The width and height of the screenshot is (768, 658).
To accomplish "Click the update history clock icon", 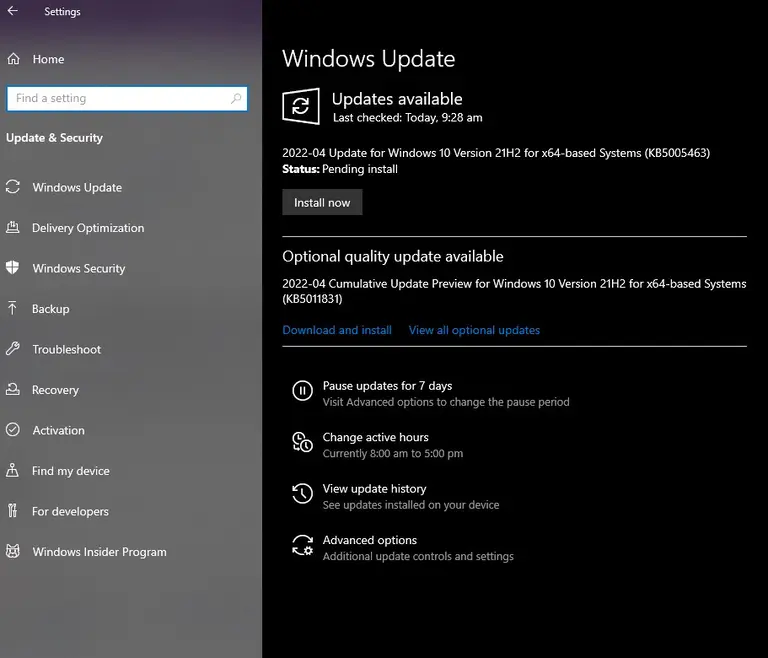I will tap(302, 493).
